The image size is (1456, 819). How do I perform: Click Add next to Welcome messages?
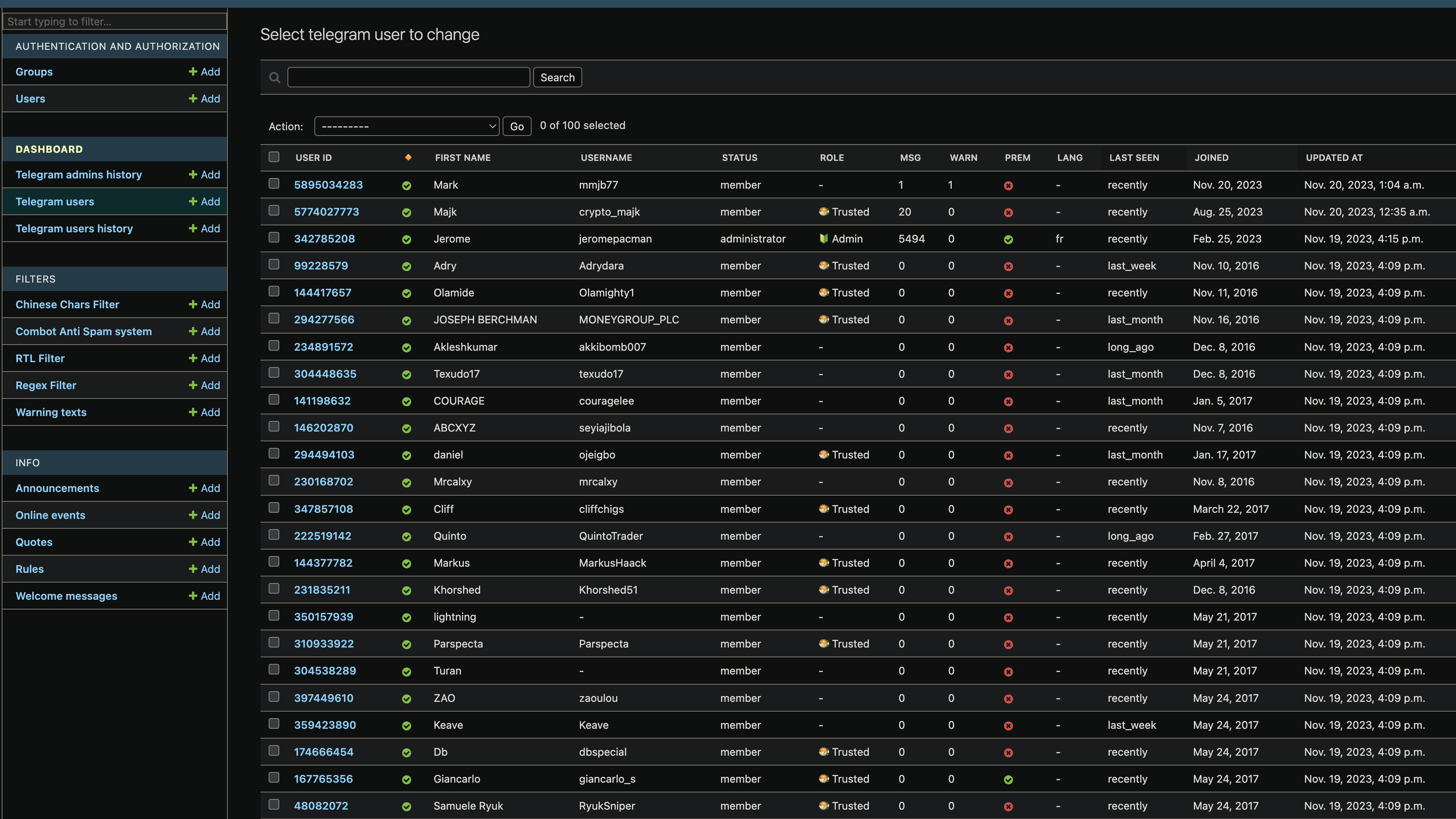point(205,596)
